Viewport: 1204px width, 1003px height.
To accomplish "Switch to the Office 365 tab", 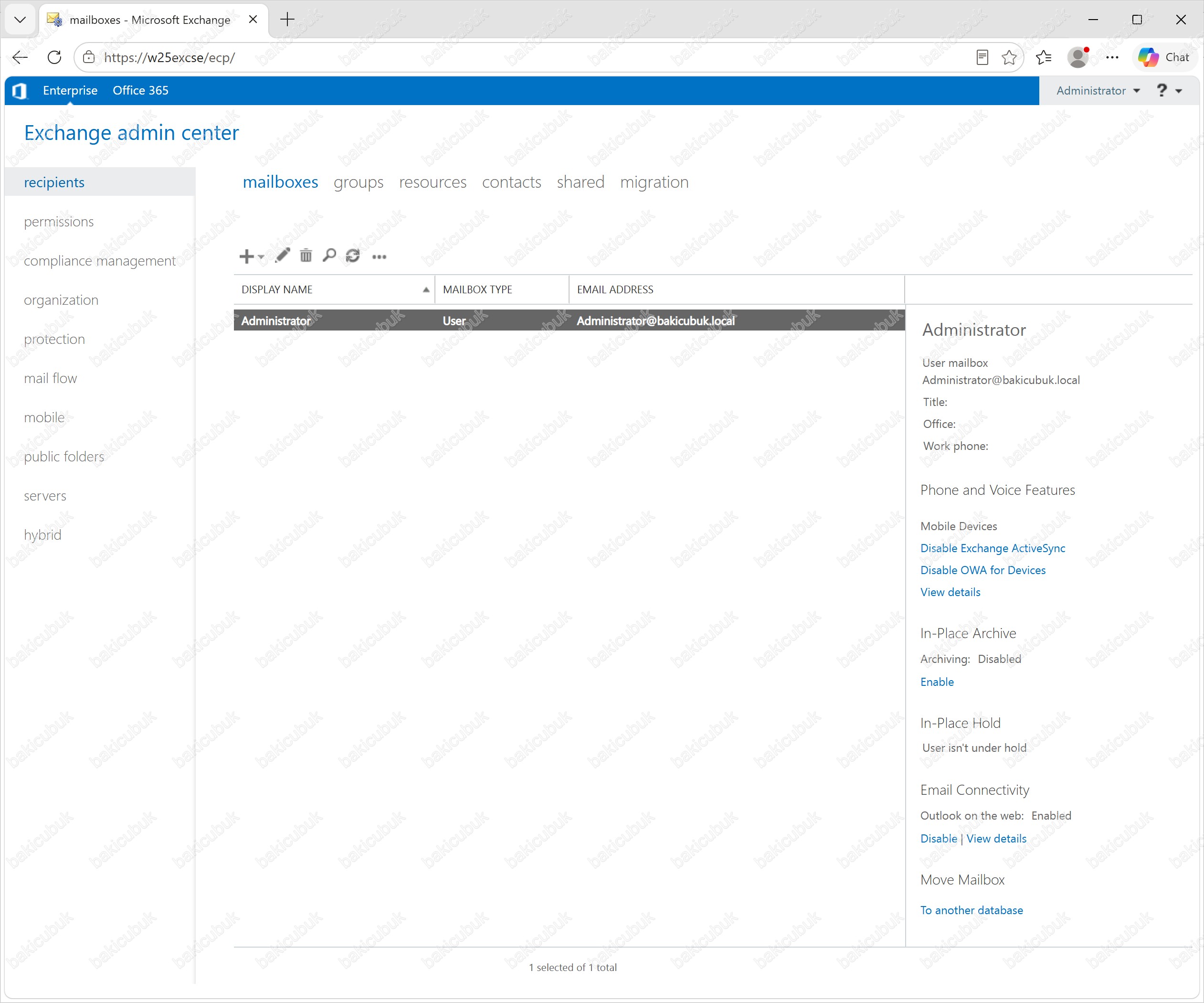I will point(140,91).
